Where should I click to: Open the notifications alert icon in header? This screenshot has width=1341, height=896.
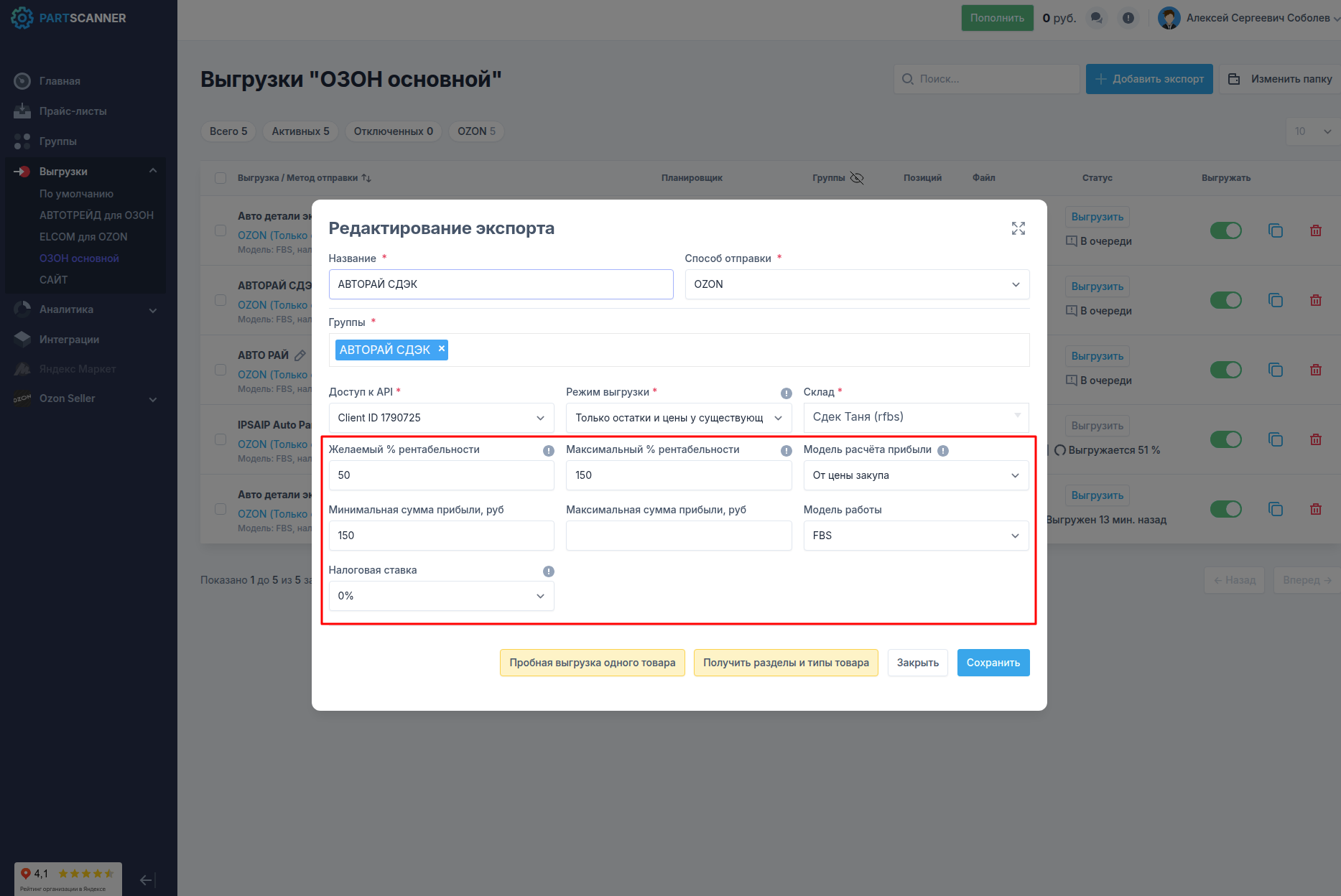(x=1128, y=18)
